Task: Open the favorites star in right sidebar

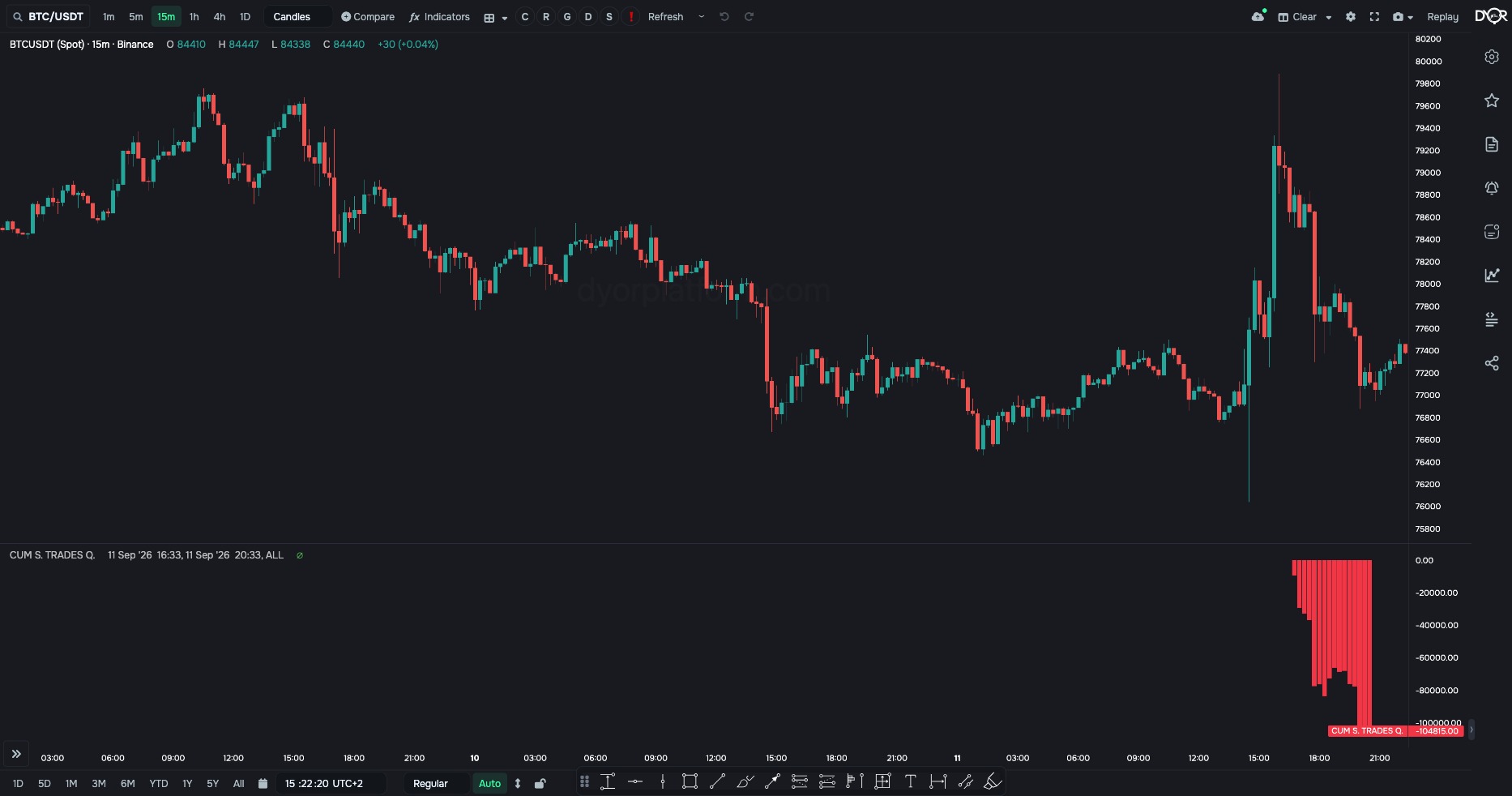Action: coord(1492,101)
